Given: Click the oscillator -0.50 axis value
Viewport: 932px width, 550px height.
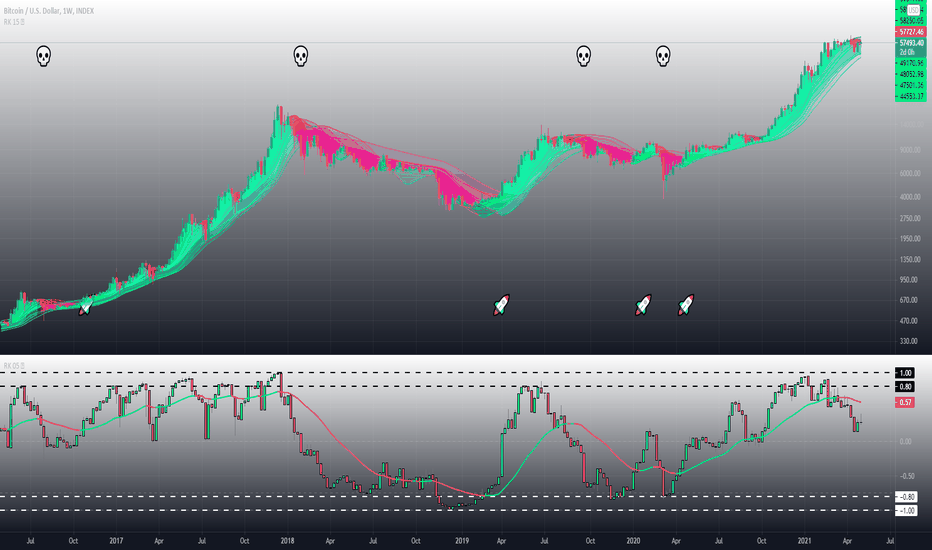Looking at the screenshot, I should (x=906, y=476).
